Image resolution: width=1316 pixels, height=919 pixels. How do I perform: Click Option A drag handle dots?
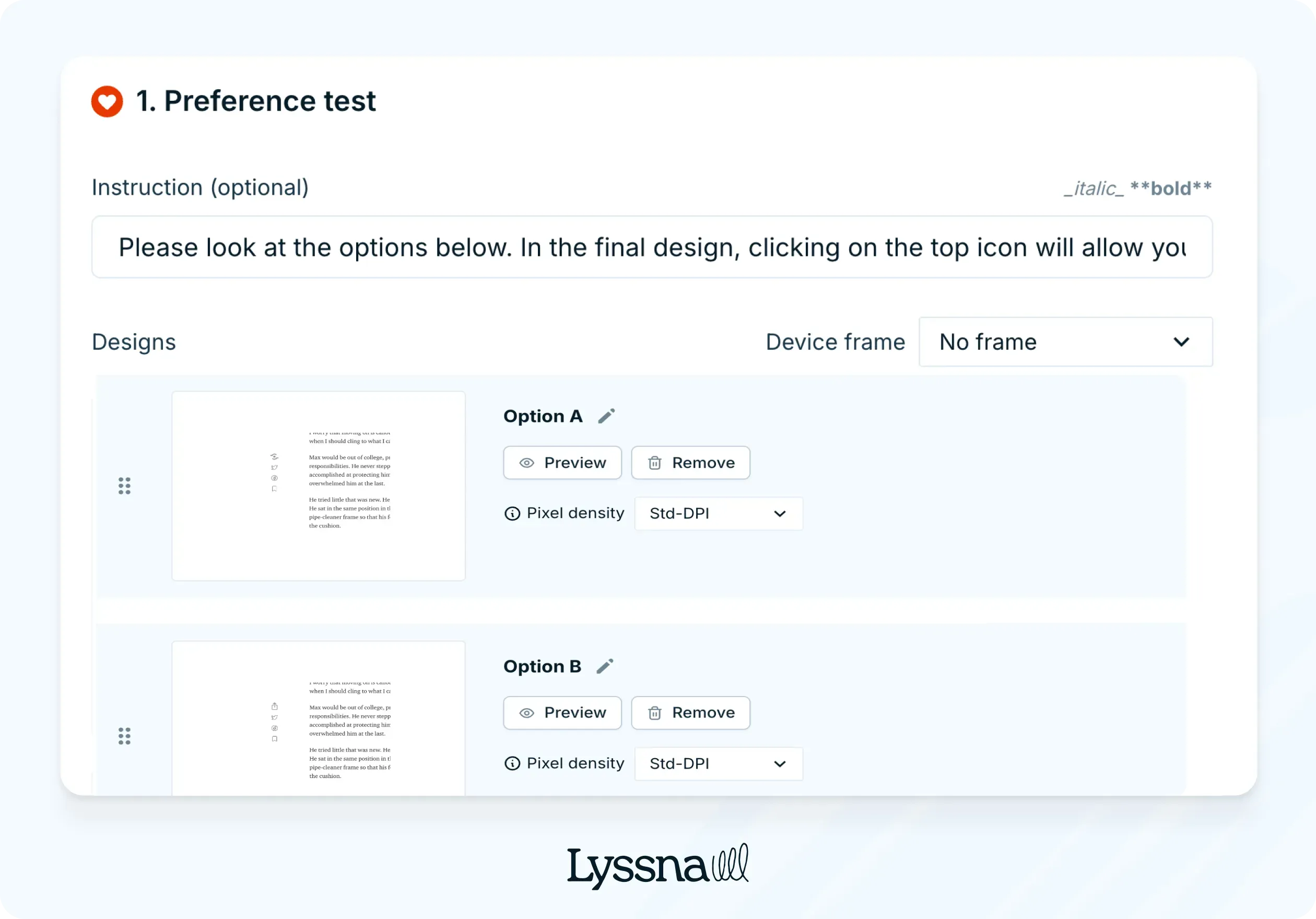click(x=124, y=486)
